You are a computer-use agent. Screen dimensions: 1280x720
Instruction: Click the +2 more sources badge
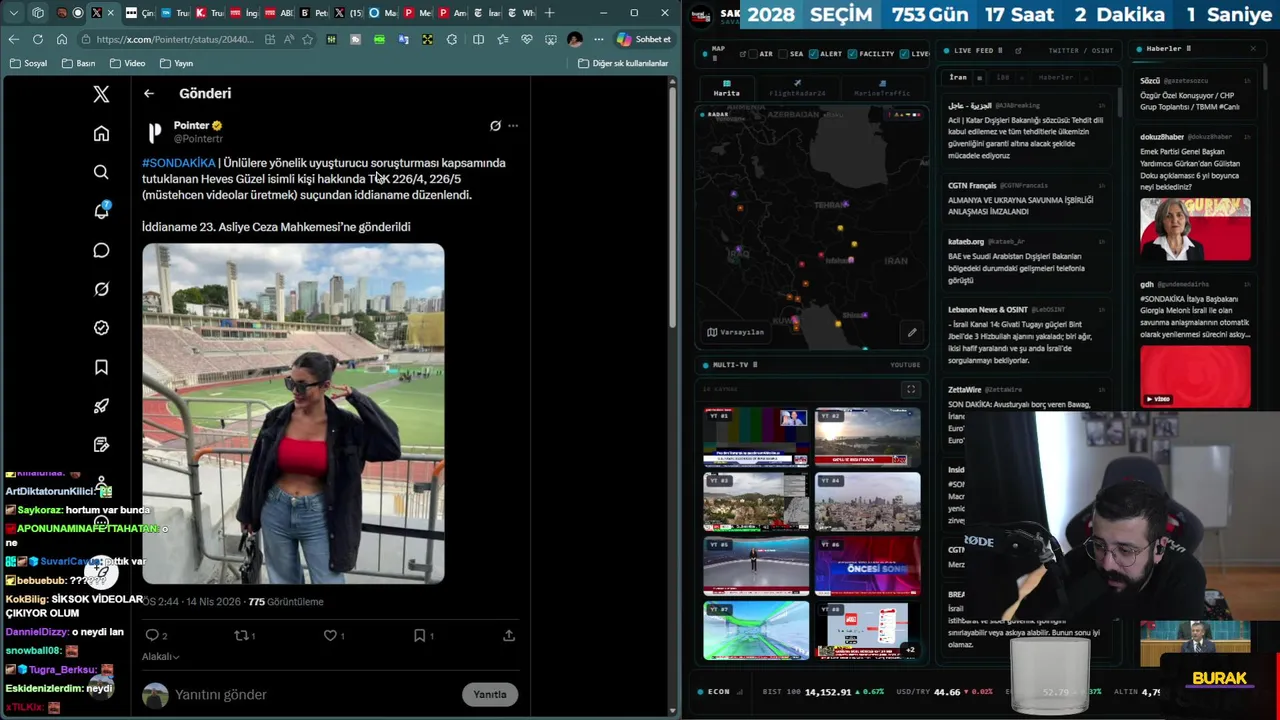910,650
